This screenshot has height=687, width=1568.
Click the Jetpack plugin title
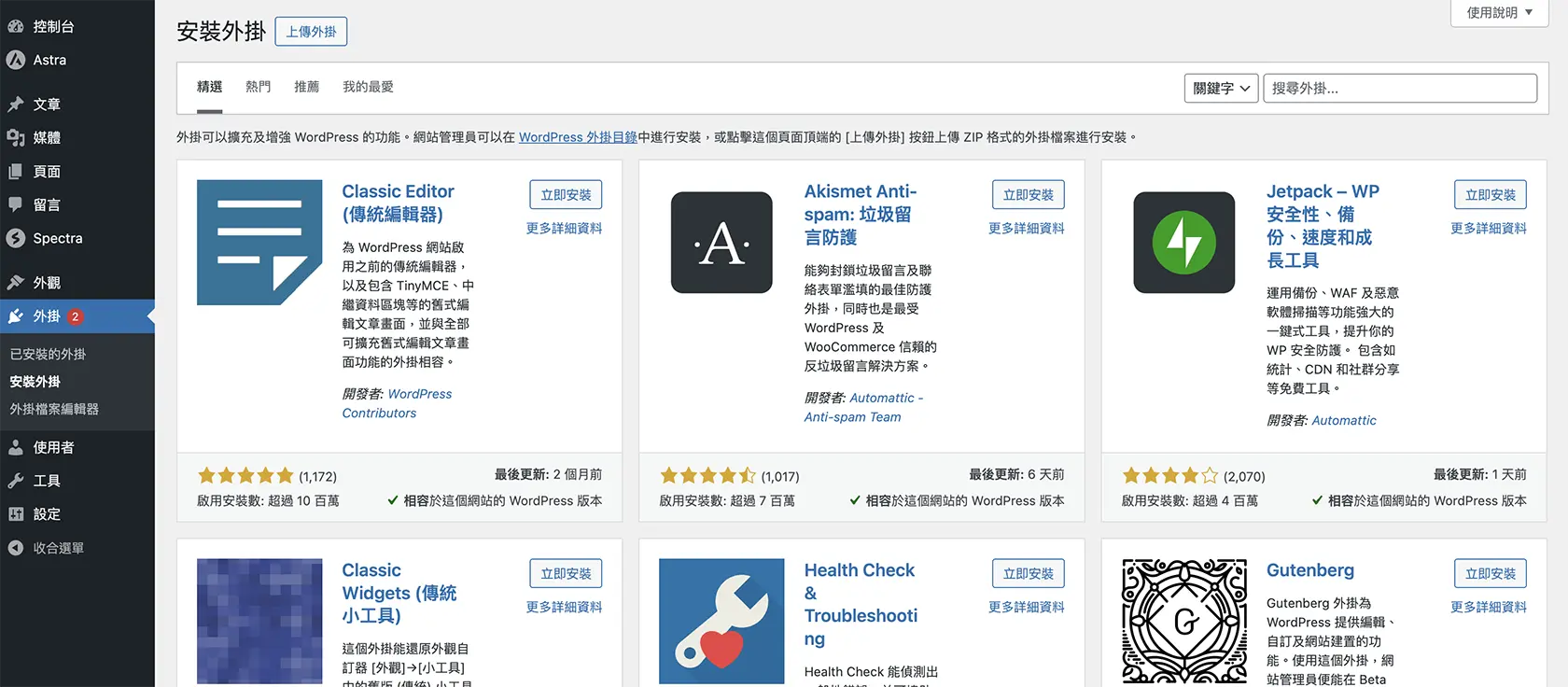click(1323, 226)
